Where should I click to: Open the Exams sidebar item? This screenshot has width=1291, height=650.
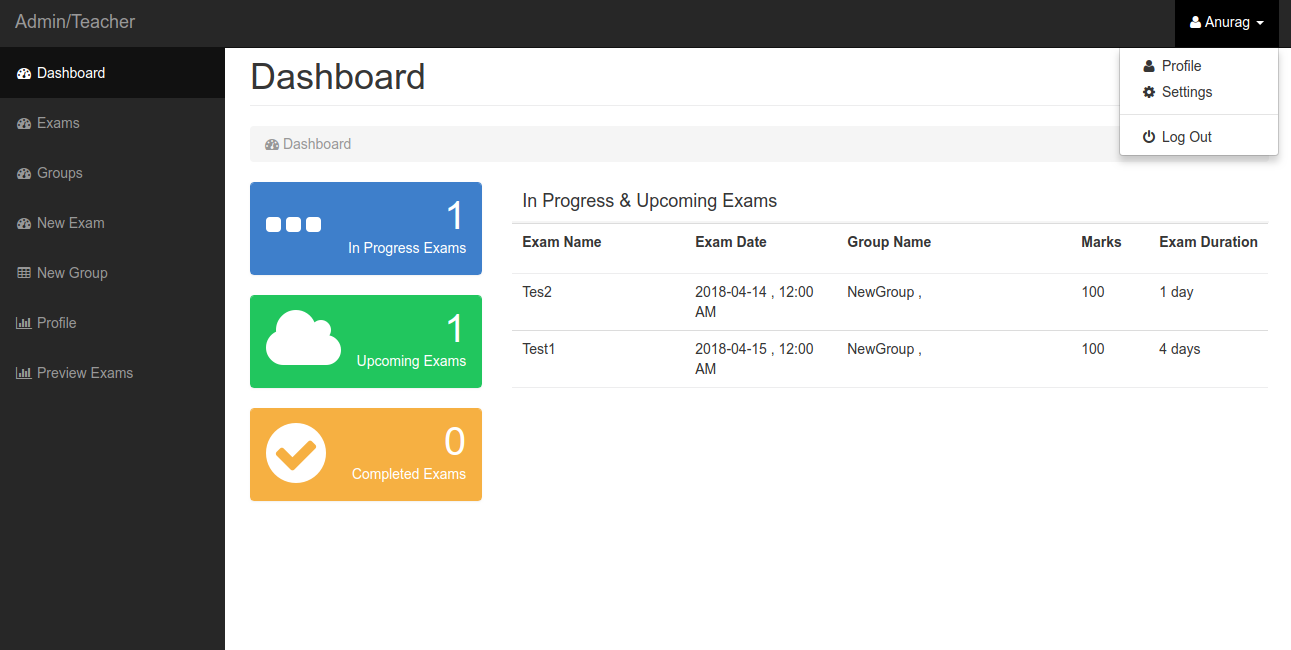pos(112,123)
